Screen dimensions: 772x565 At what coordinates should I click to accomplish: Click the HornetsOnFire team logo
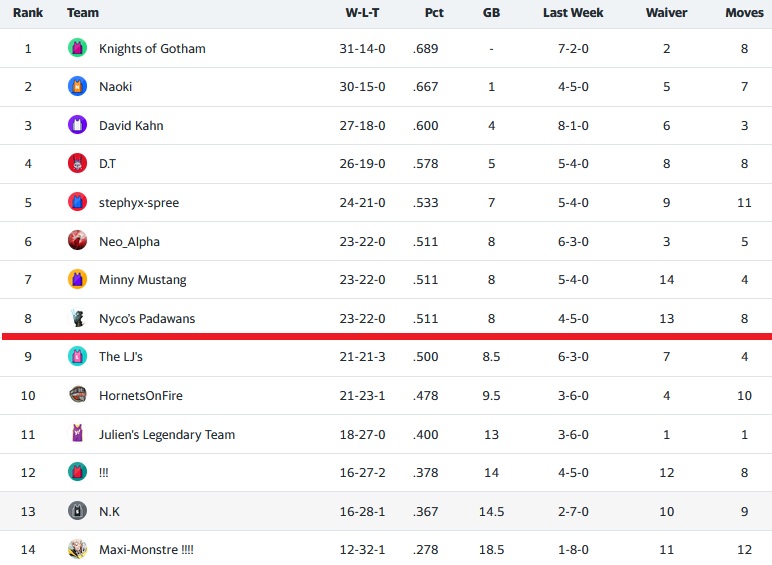tap(77, 395)
